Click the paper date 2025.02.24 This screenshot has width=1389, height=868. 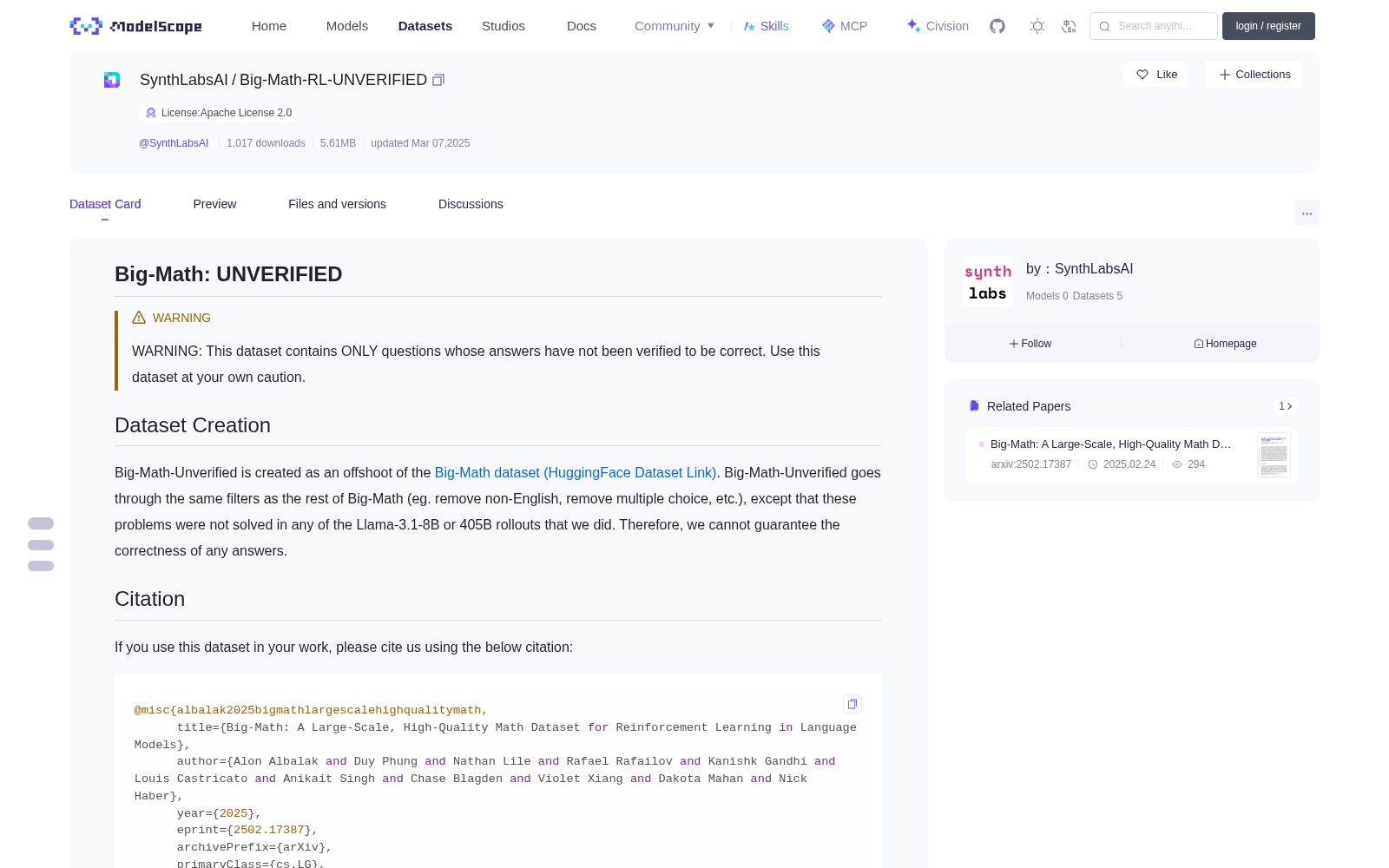pos(1122,464)
